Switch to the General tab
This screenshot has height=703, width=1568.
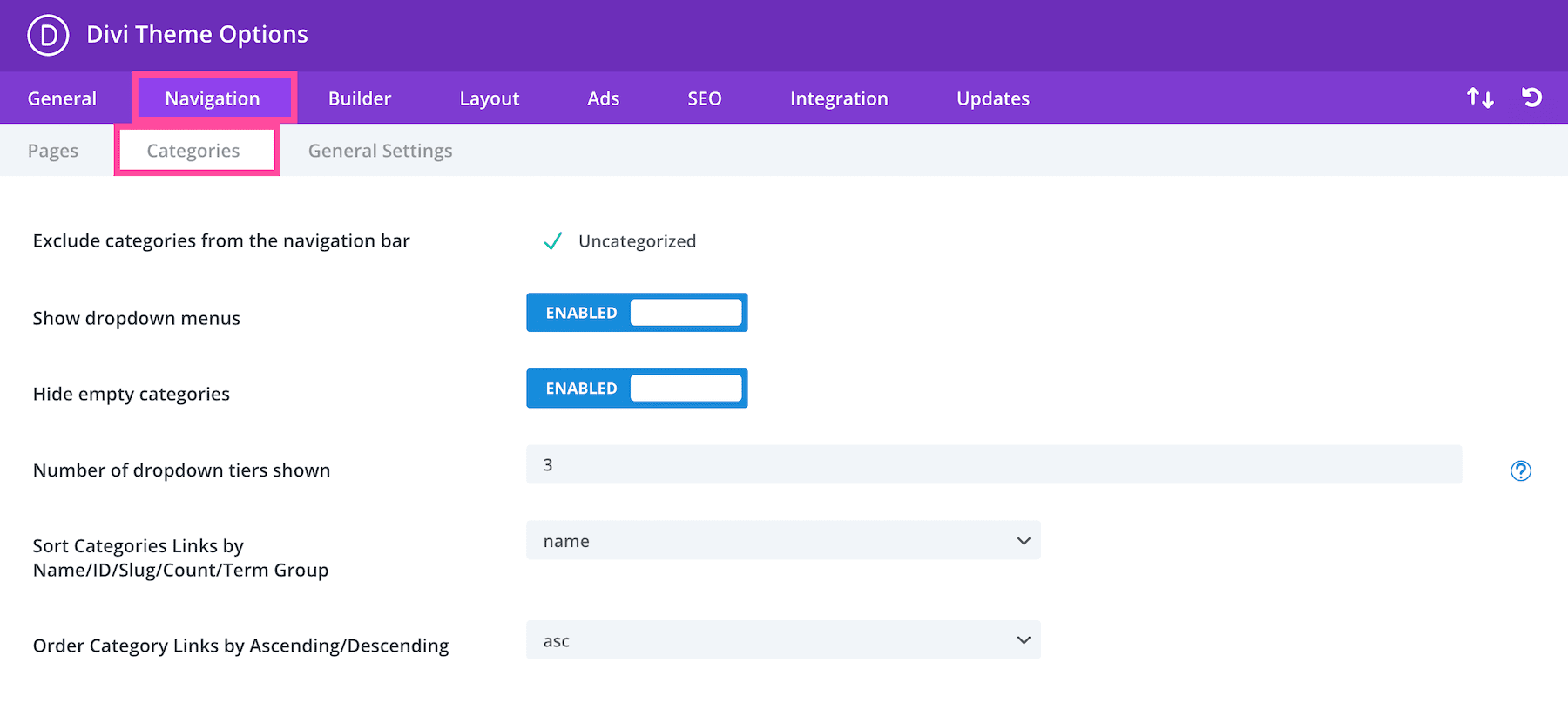tap(62, 98)
